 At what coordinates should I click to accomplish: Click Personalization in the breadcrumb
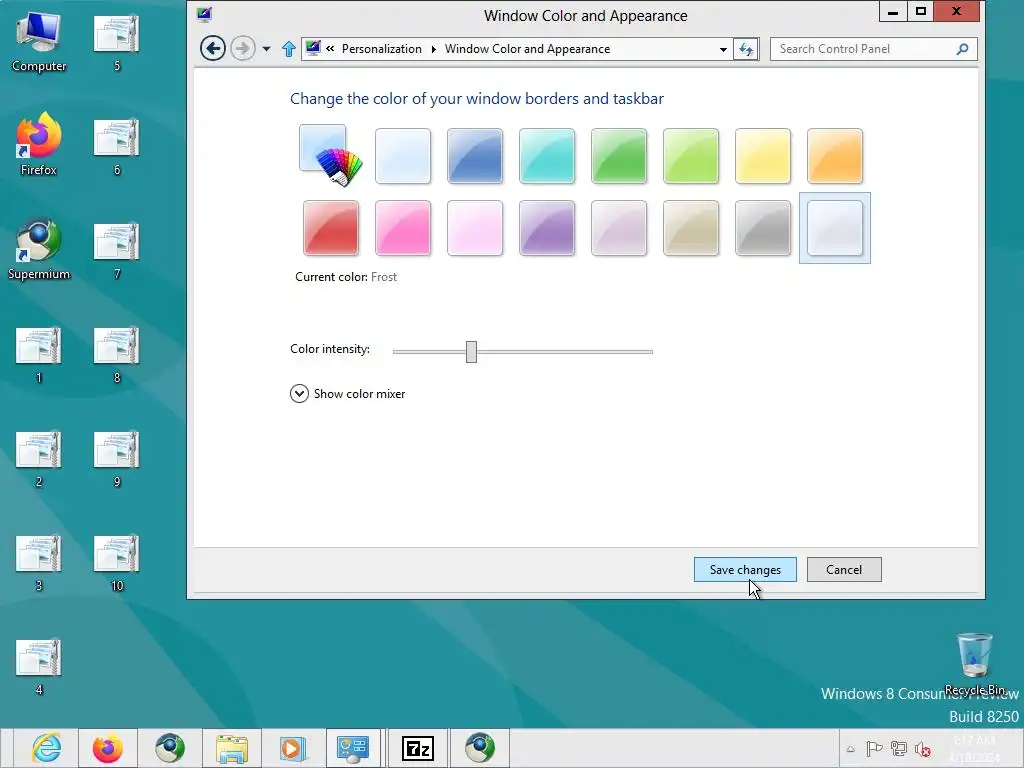(381, 49)
